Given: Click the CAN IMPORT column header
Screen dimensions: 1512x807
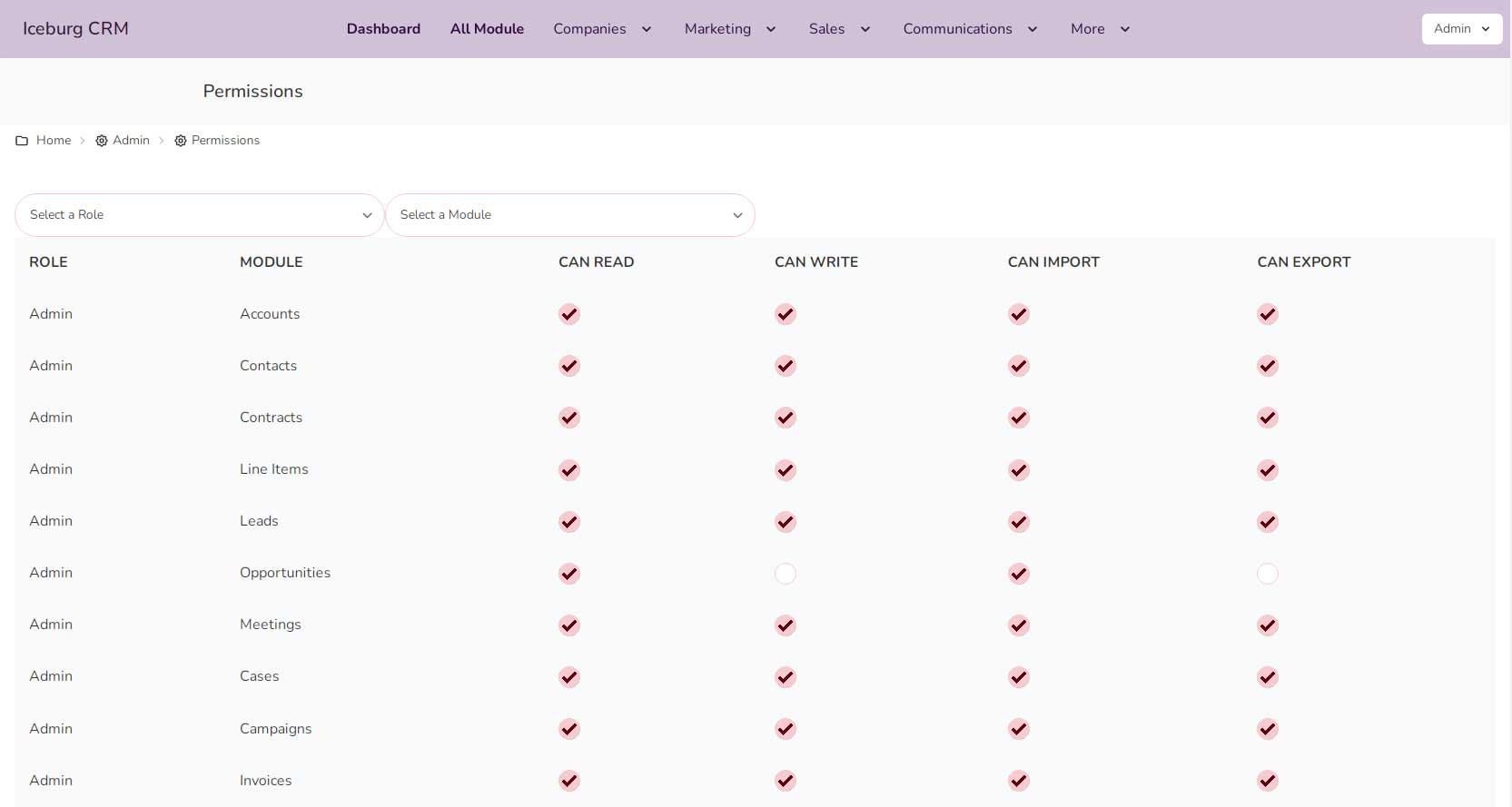Looking at the screenshot, I should point(1053,261).
